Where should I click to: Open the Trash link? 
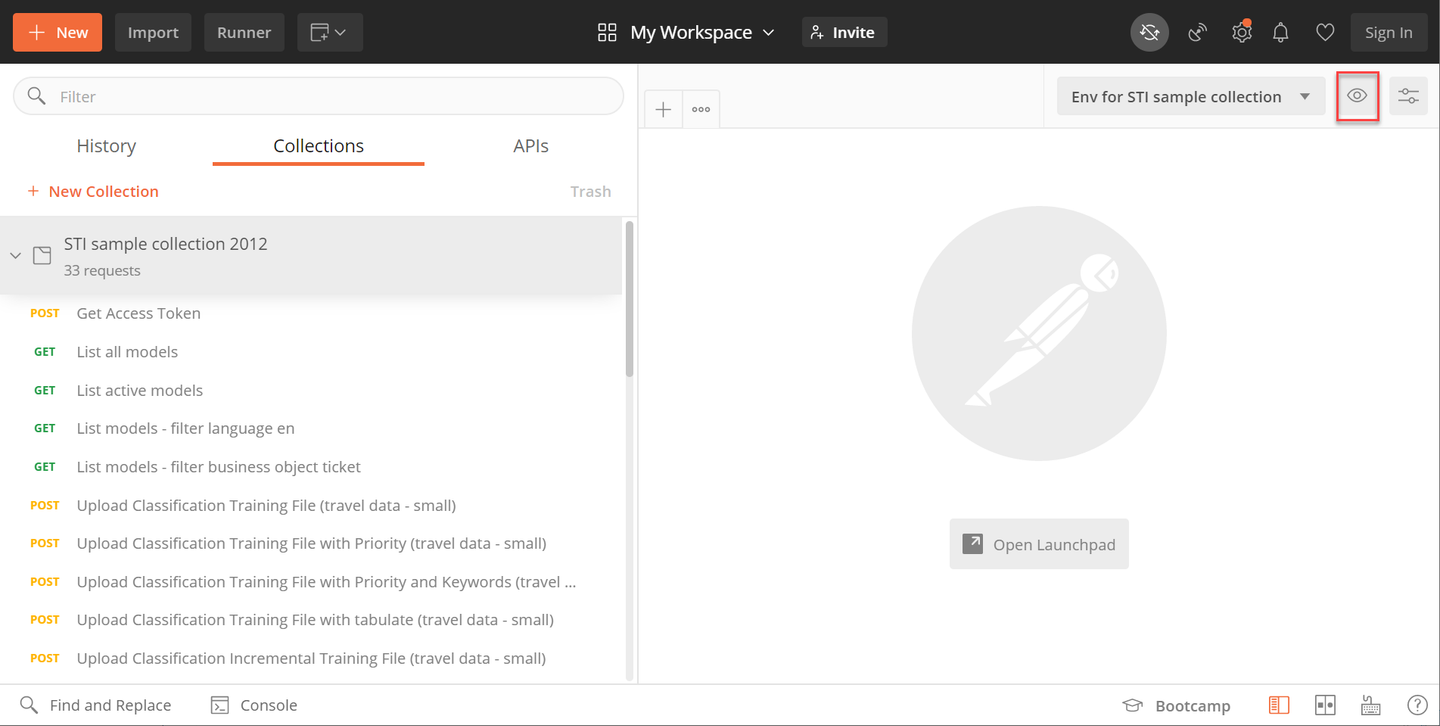590,191
